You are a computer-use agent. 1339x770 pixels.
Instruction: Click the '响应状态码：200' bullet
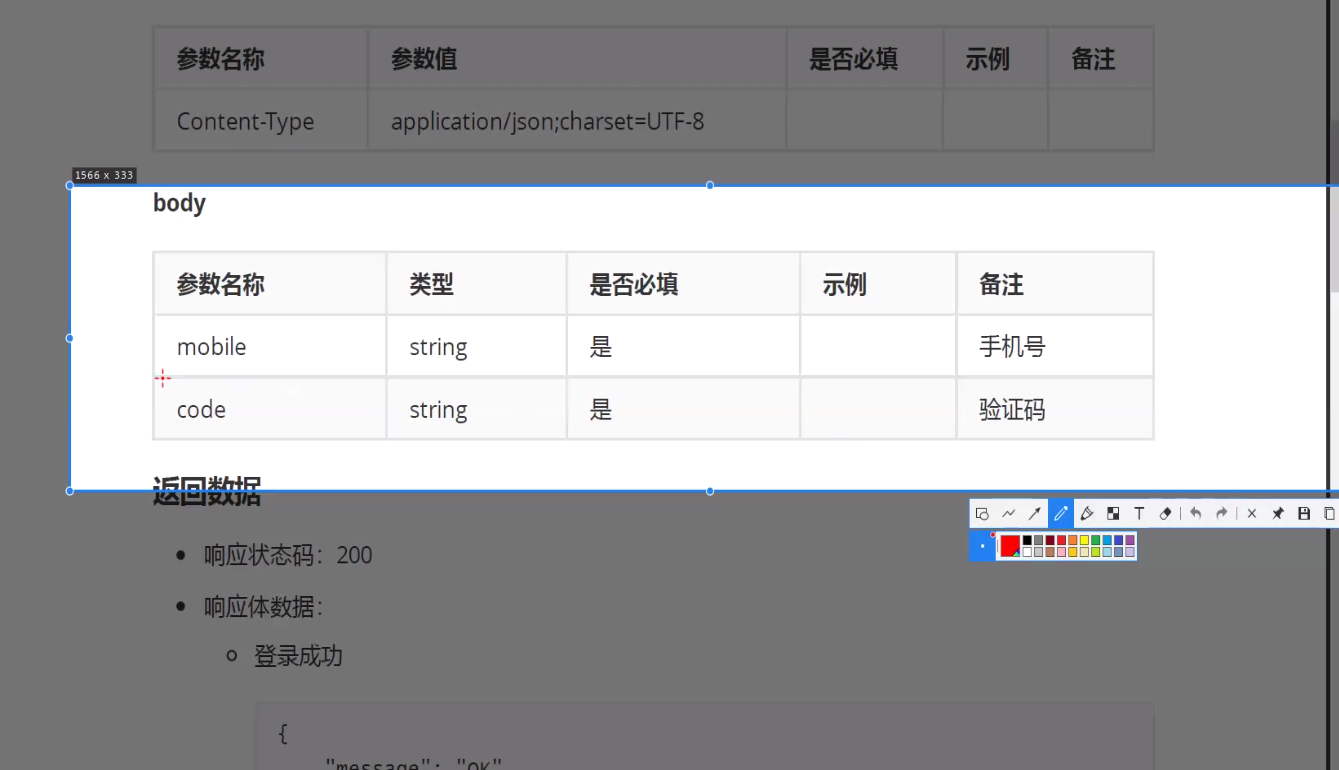click(288, 555)
